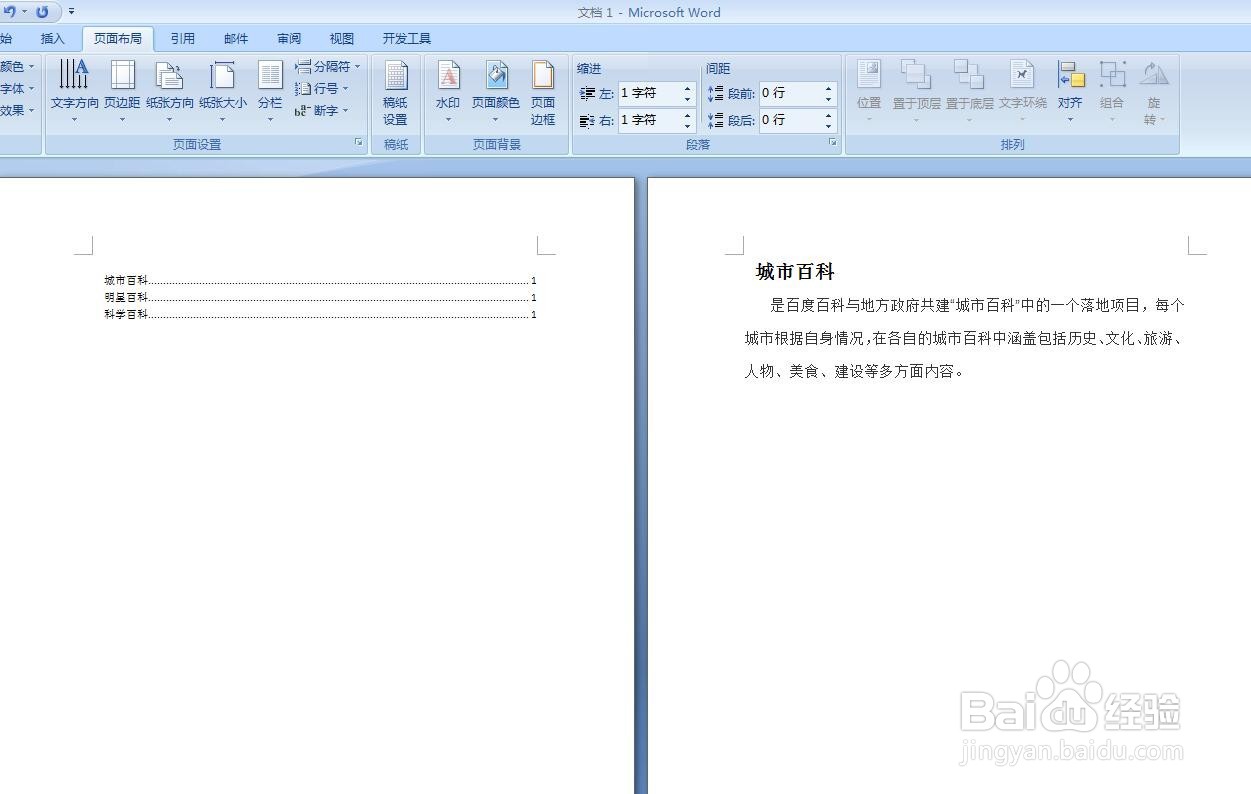Set up columns with 分栏
1251x794 pixels.
click(270, 90)
